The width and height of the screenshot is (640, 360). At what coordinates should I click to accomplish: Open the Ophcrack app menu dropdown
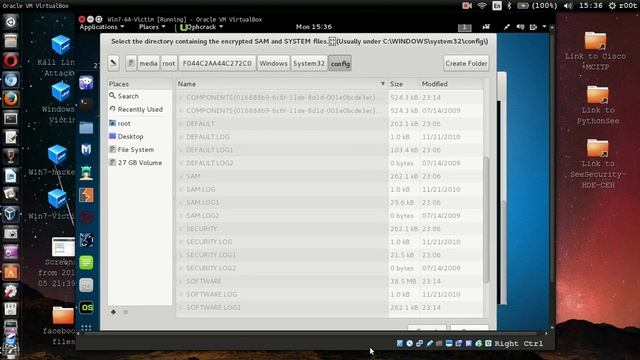[202, 27]
